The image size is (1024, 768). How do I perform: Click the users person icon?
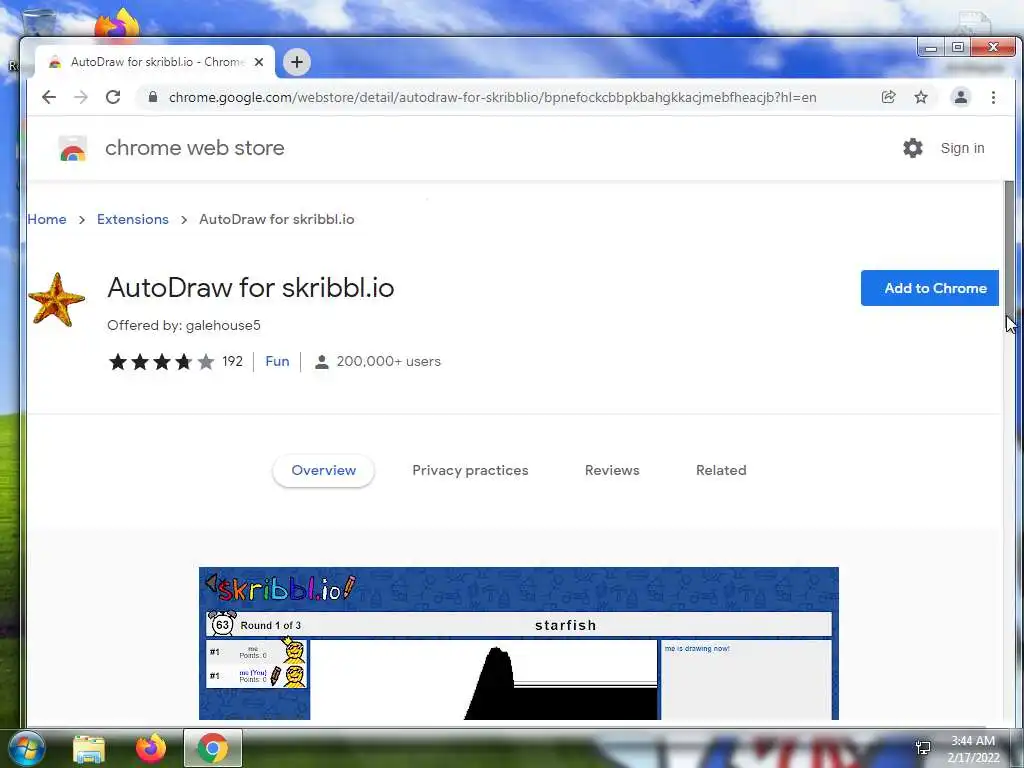pos(321,362)
